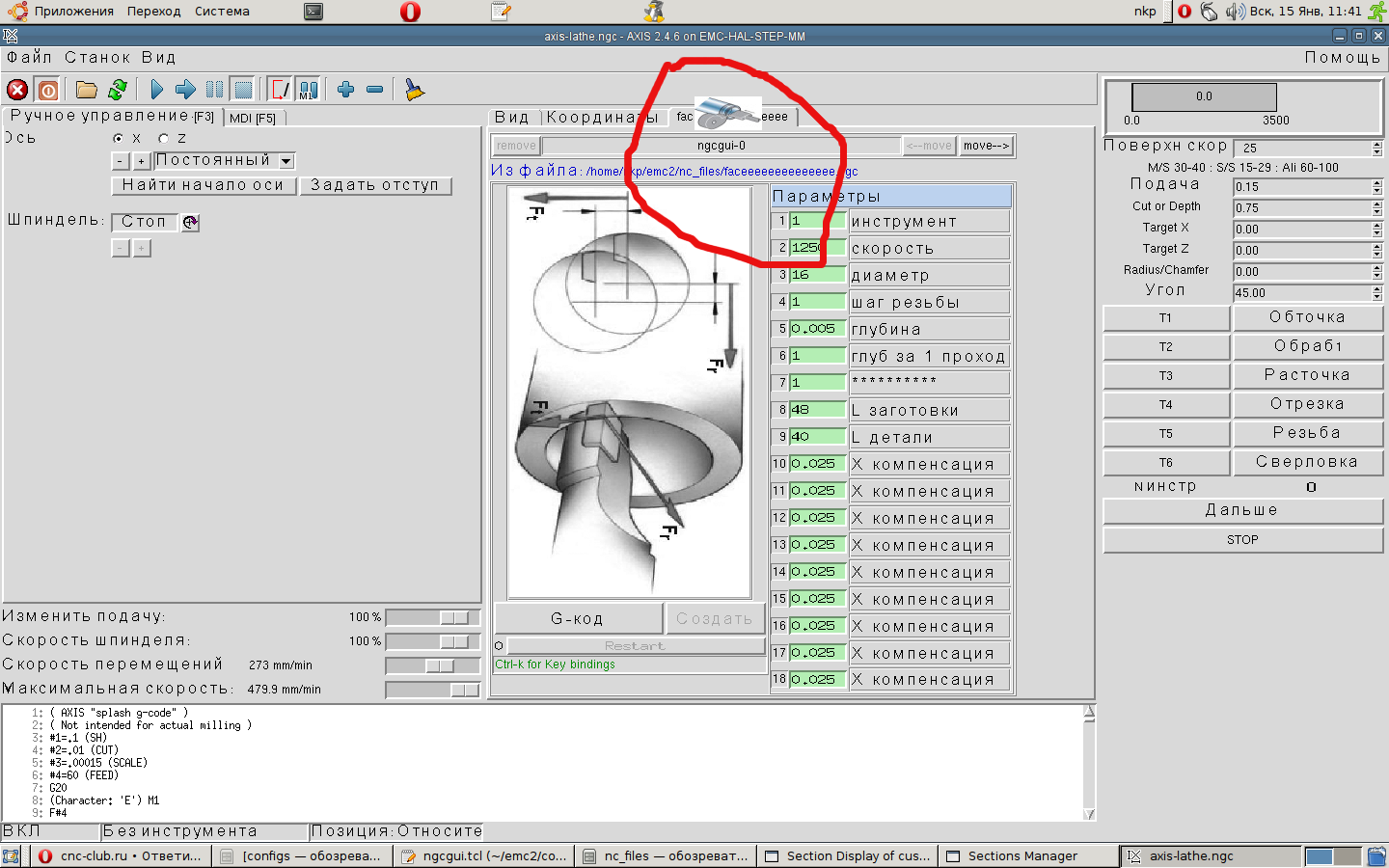Click the T1 tool button
Viewport: 1389px width, 868px height.
click(1166, 318)
